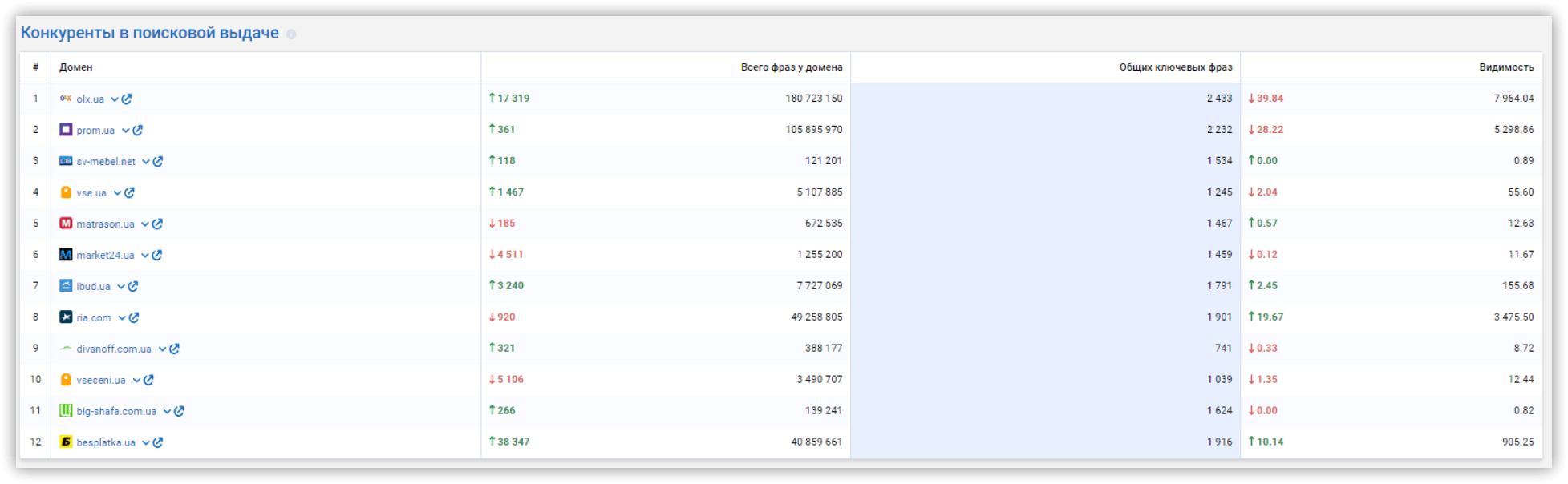Expand the dropdown chevron beside prom.ua

[x=125, y=131]
